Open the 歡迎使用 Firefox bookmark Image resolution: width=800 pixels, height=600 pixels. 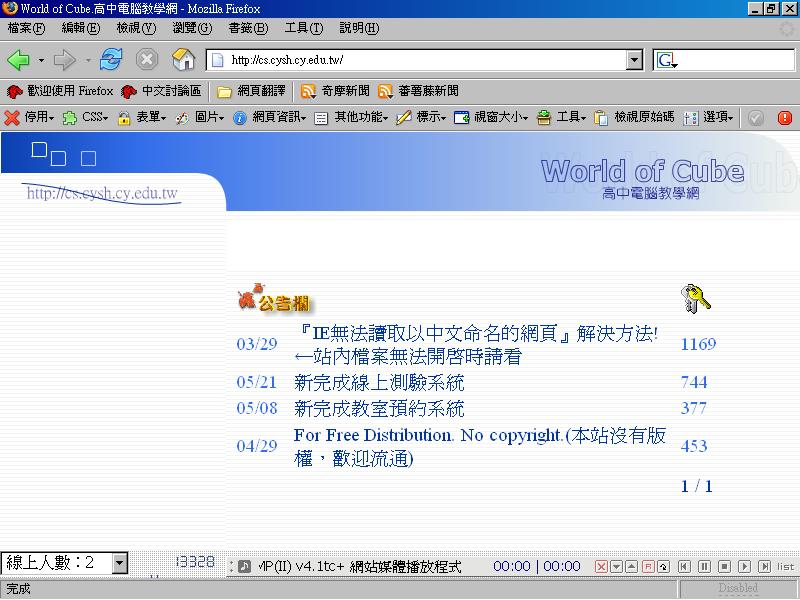click(x=60, y=91)
